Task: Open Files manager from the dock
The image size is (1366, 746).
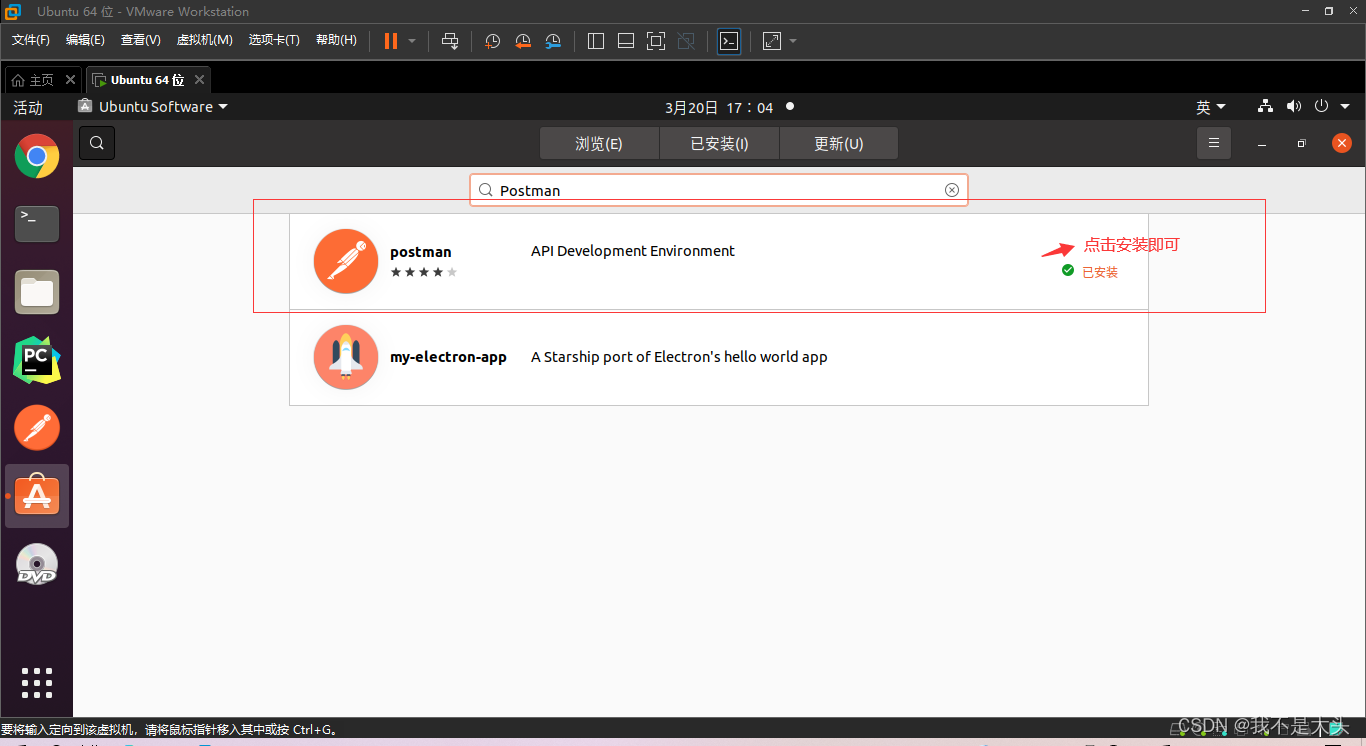Action: click(x=37, y=292)
